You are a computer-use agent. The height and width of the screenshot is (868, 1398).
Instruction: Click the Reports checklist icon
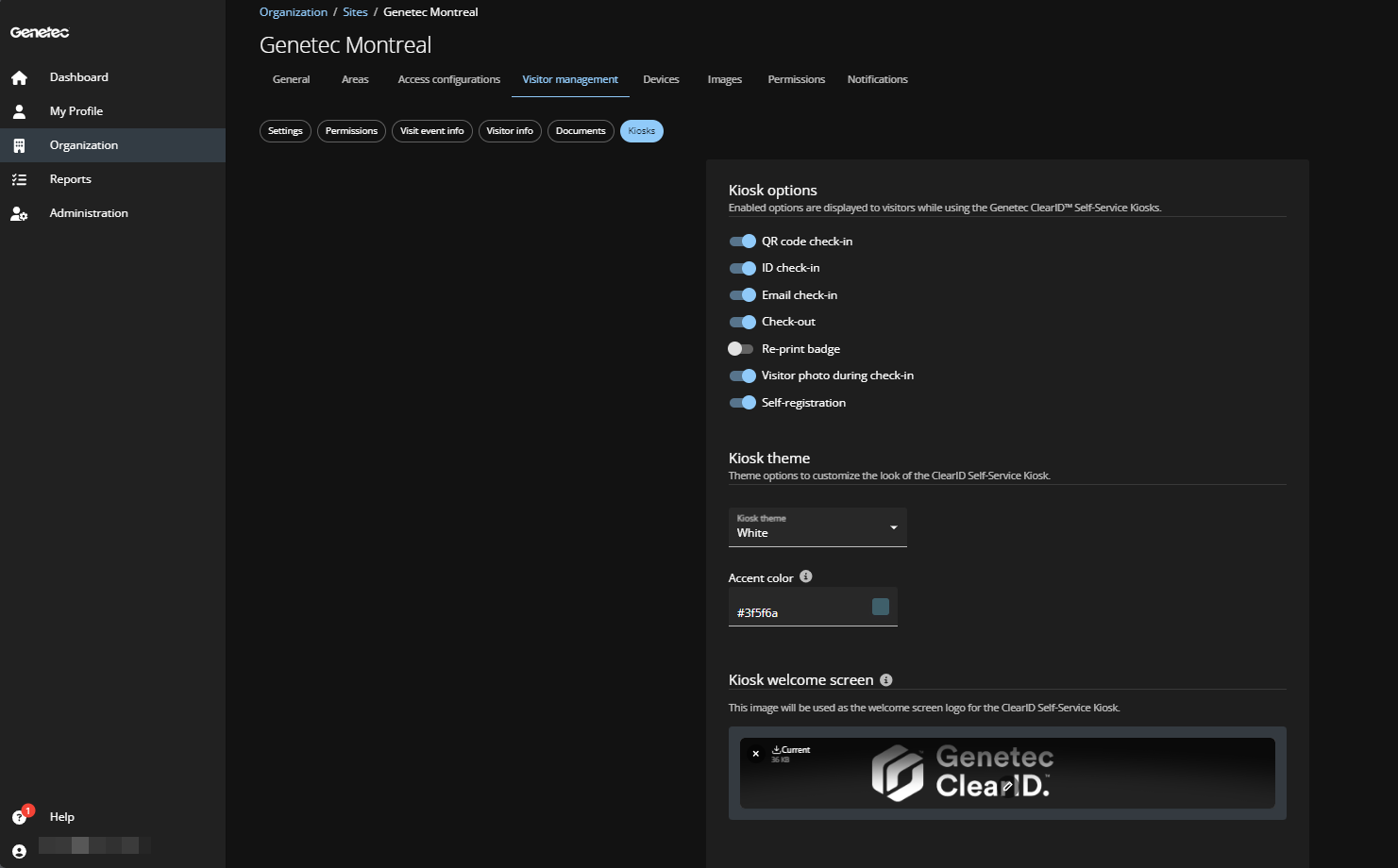19,179
